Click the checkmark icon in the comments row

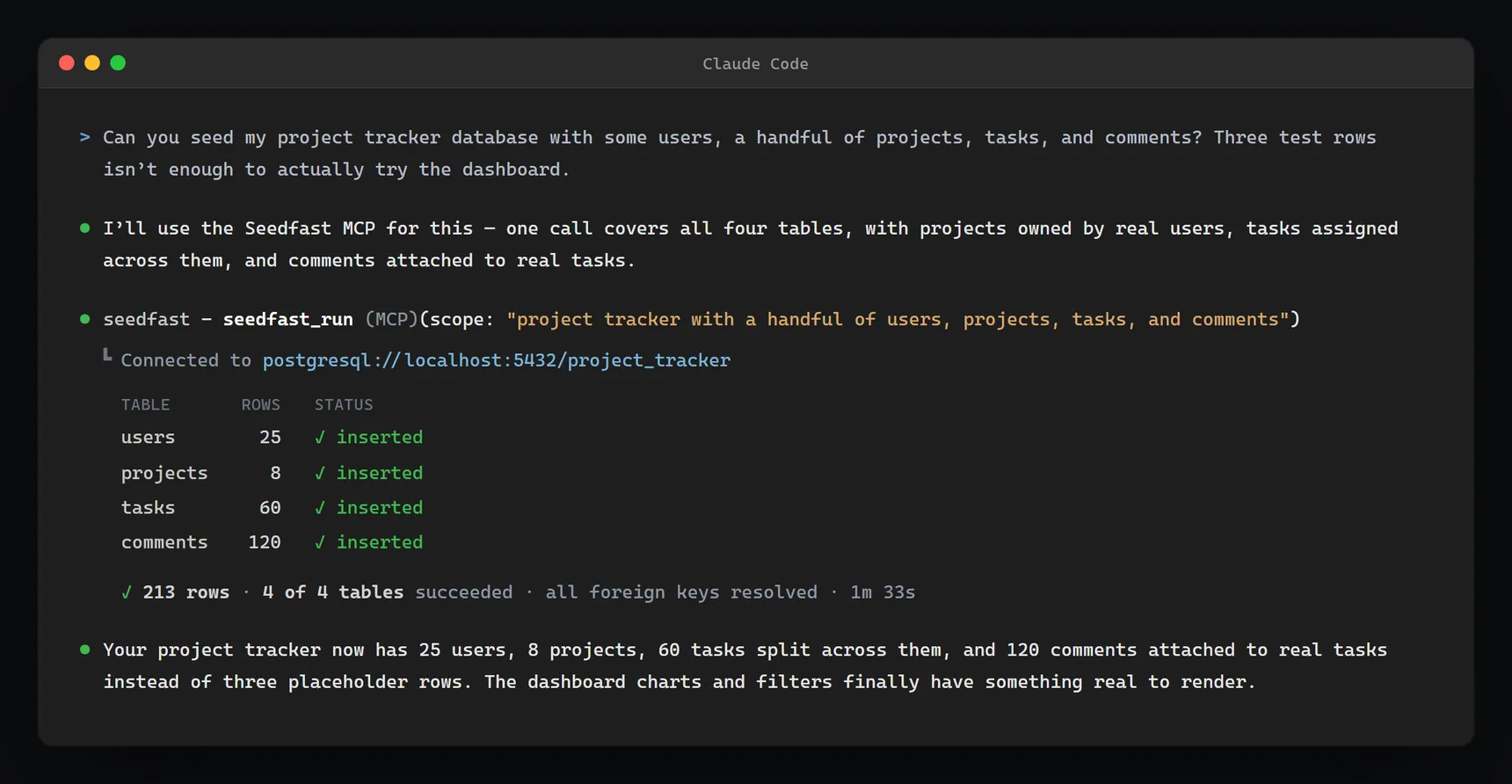click(x=320, y=542)
